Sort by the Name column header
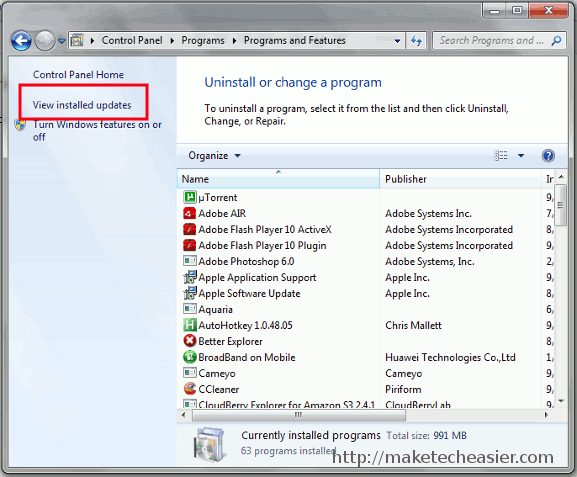Image resolution: width=577 pixels, height=477 pixels. coord(278,179)
